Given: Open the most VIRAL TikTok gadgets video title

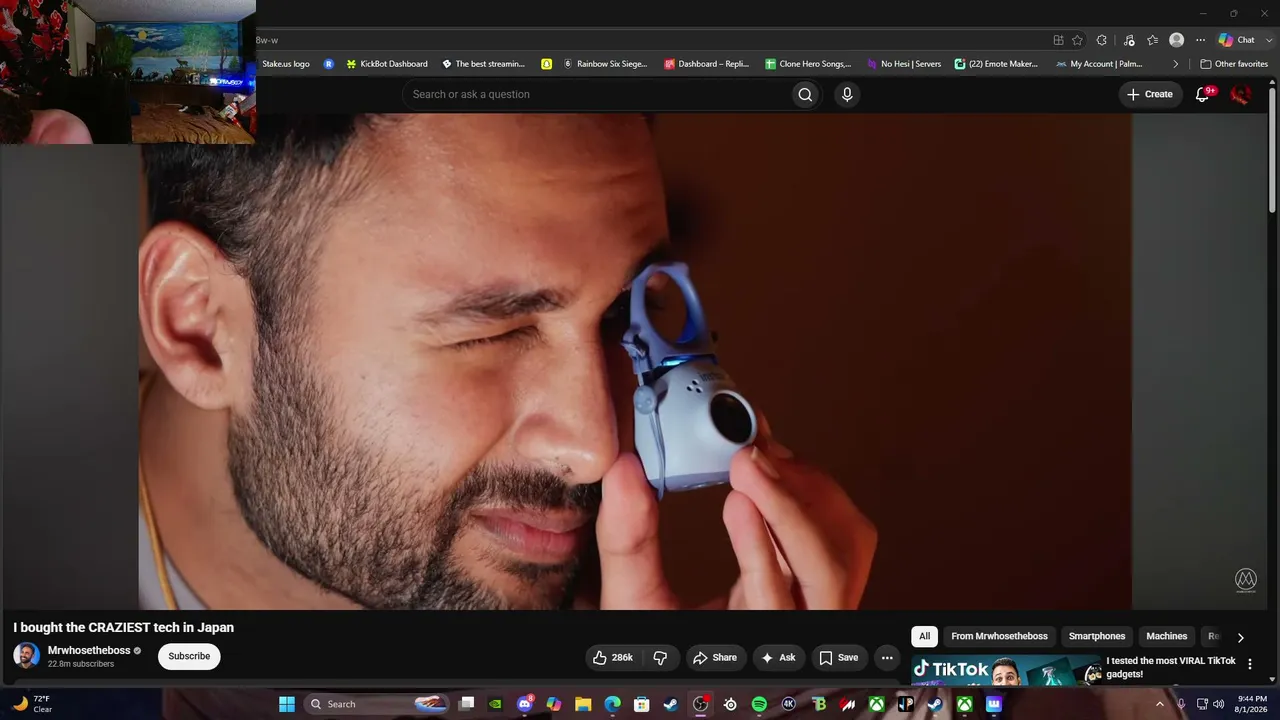Looking at the screenshot, I should click(1171, 667).
